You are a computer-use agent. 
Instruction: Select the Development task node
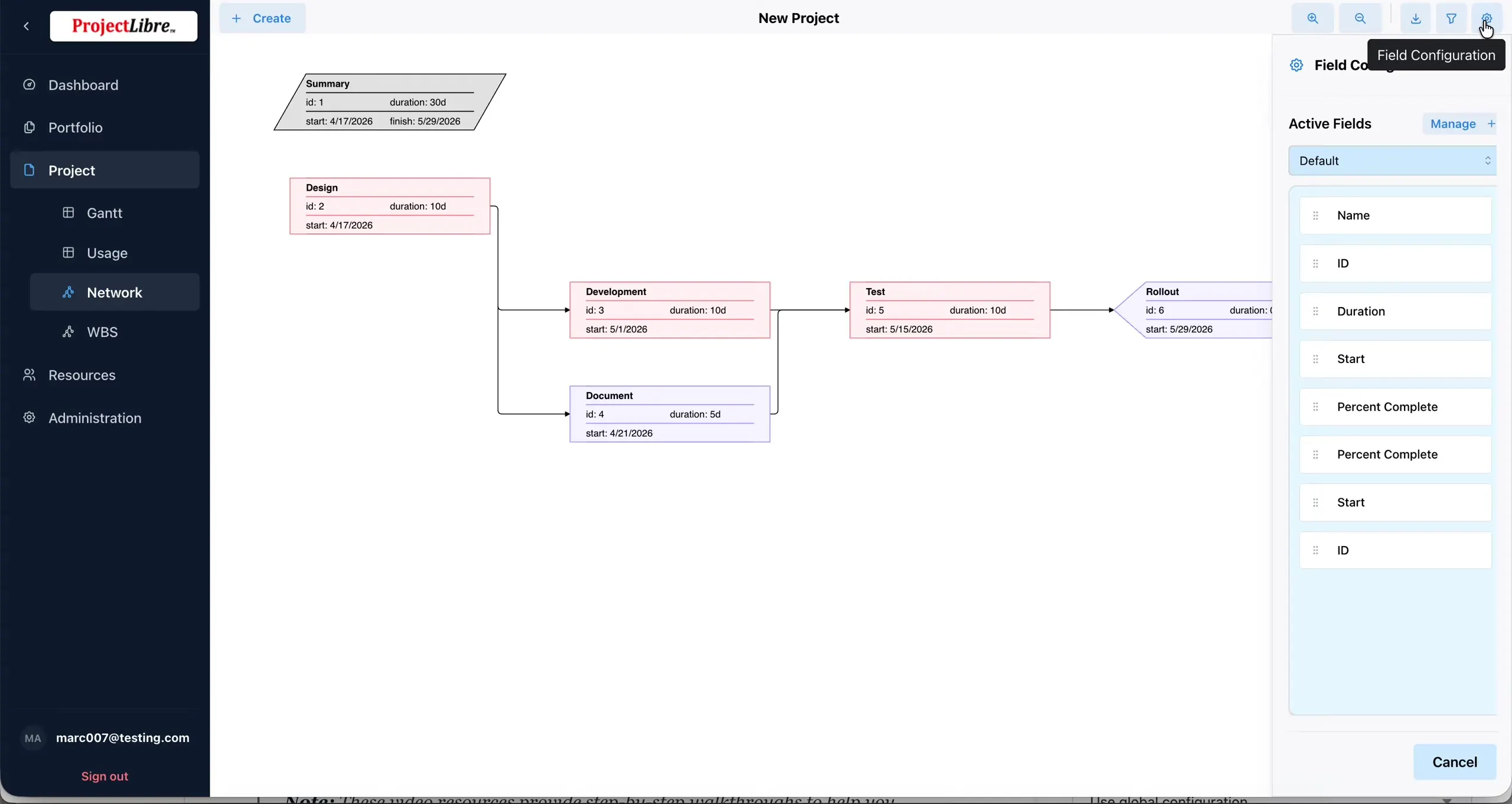670,310
